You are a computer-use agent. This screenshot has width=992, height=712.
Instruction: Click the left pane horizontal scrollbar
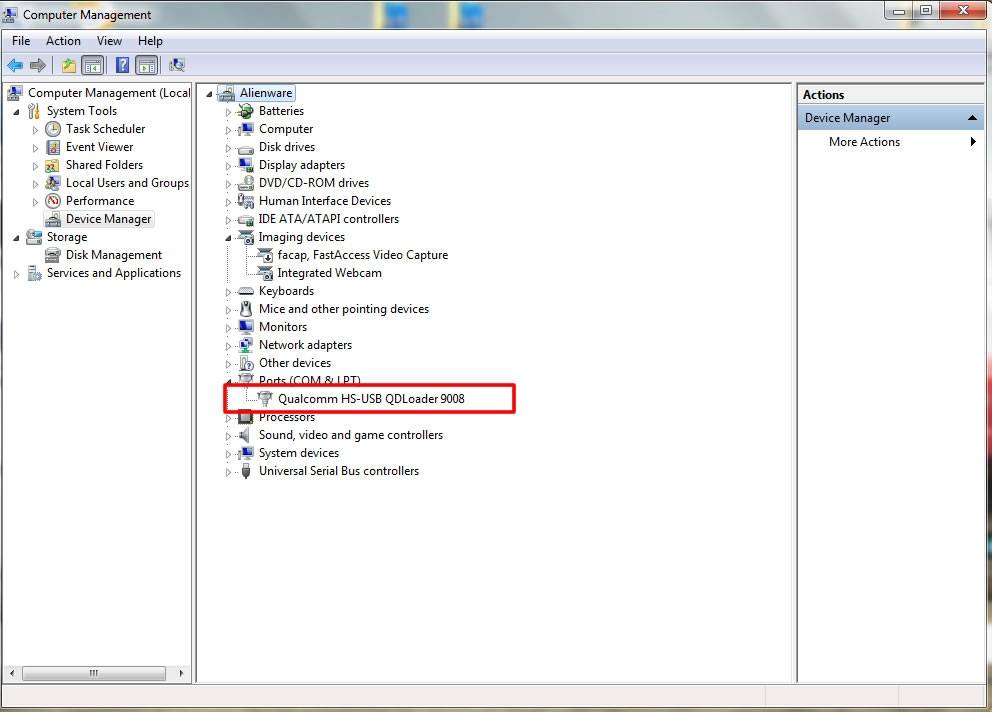(x=95, y=674)
